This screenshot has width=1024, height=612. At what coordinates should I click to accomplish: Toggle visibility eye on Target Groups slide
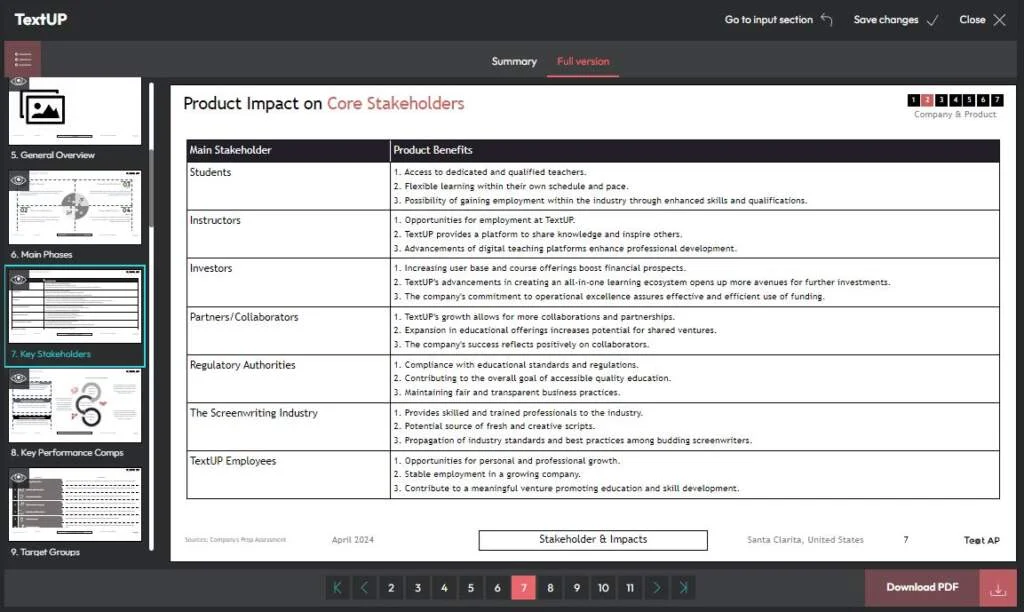pyautogui.click(x=18, y=477)
